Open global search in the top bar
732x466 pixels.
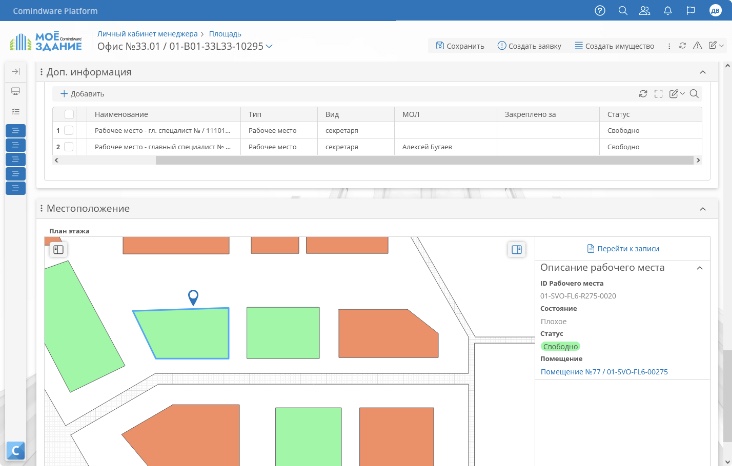click(623, 10)
